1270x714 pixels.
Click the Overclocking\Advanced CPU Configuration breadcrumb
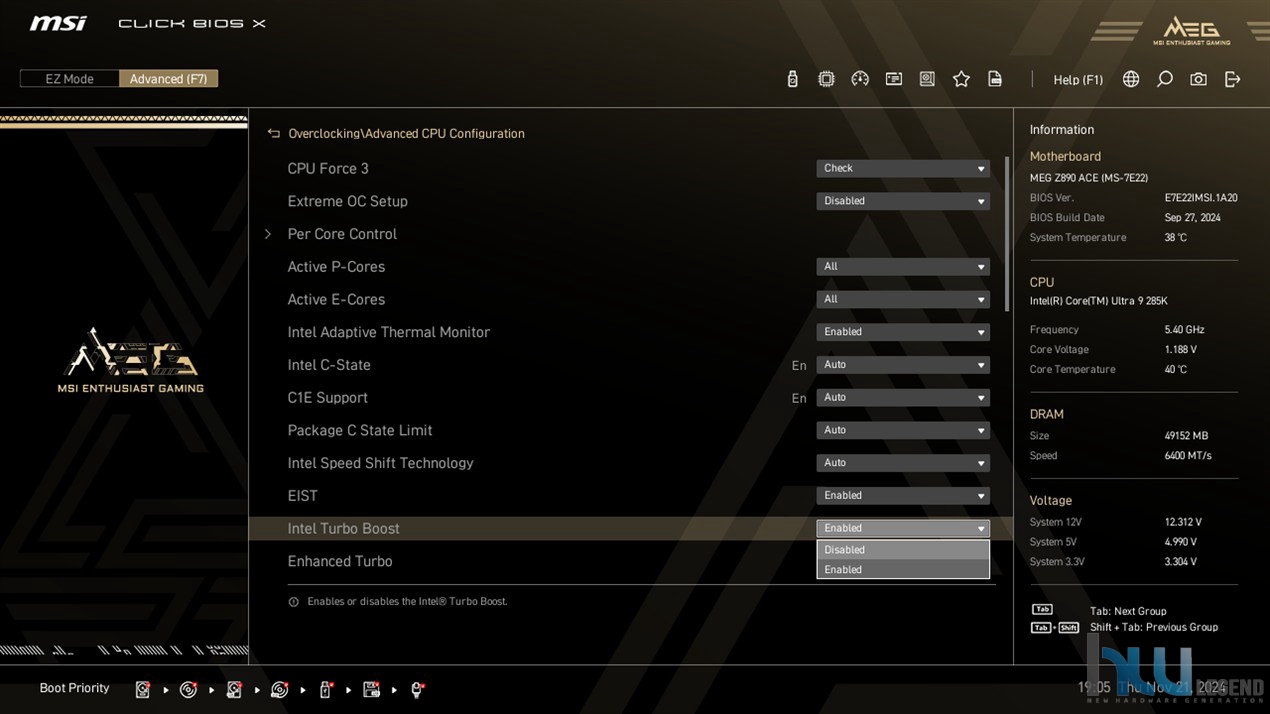pos(406,133)
